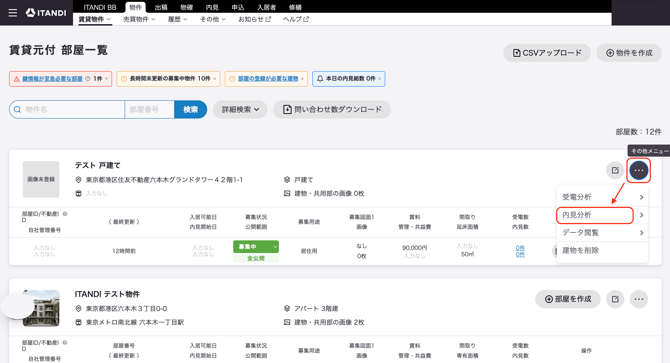Open the 部屋の登録が必要な建物 link
Screen dimensions: 670x363
(268, 79)
